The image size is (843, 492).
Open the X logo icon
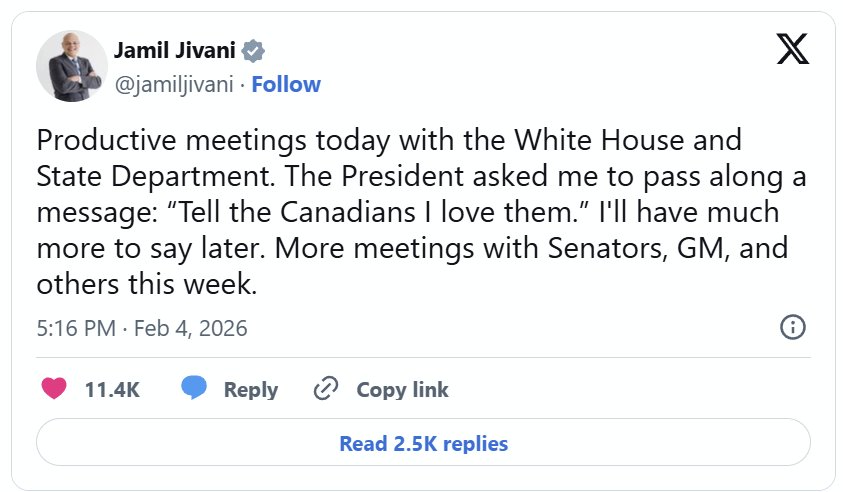[x=792, y=49]
